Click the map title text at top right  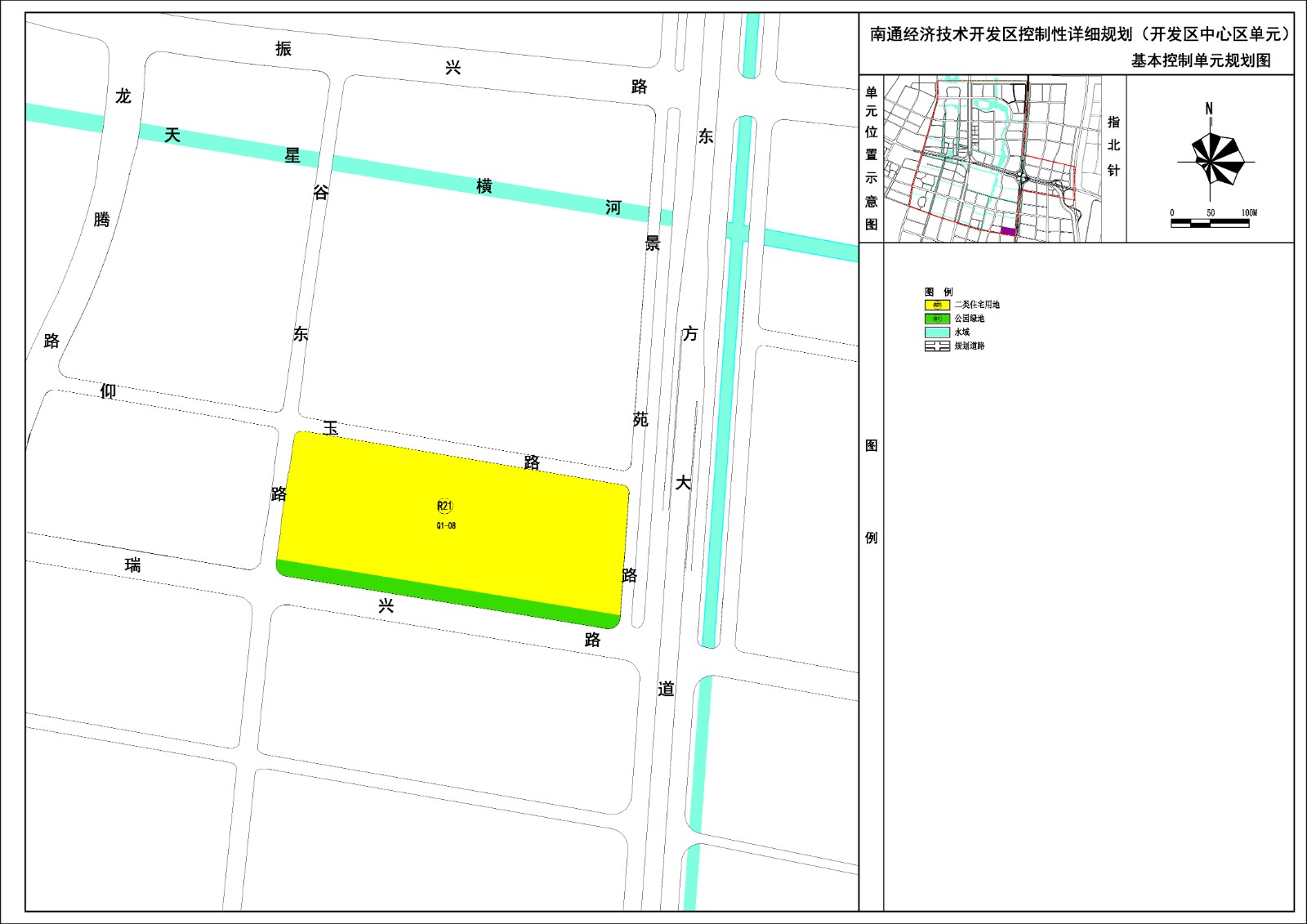point(1080,34)
